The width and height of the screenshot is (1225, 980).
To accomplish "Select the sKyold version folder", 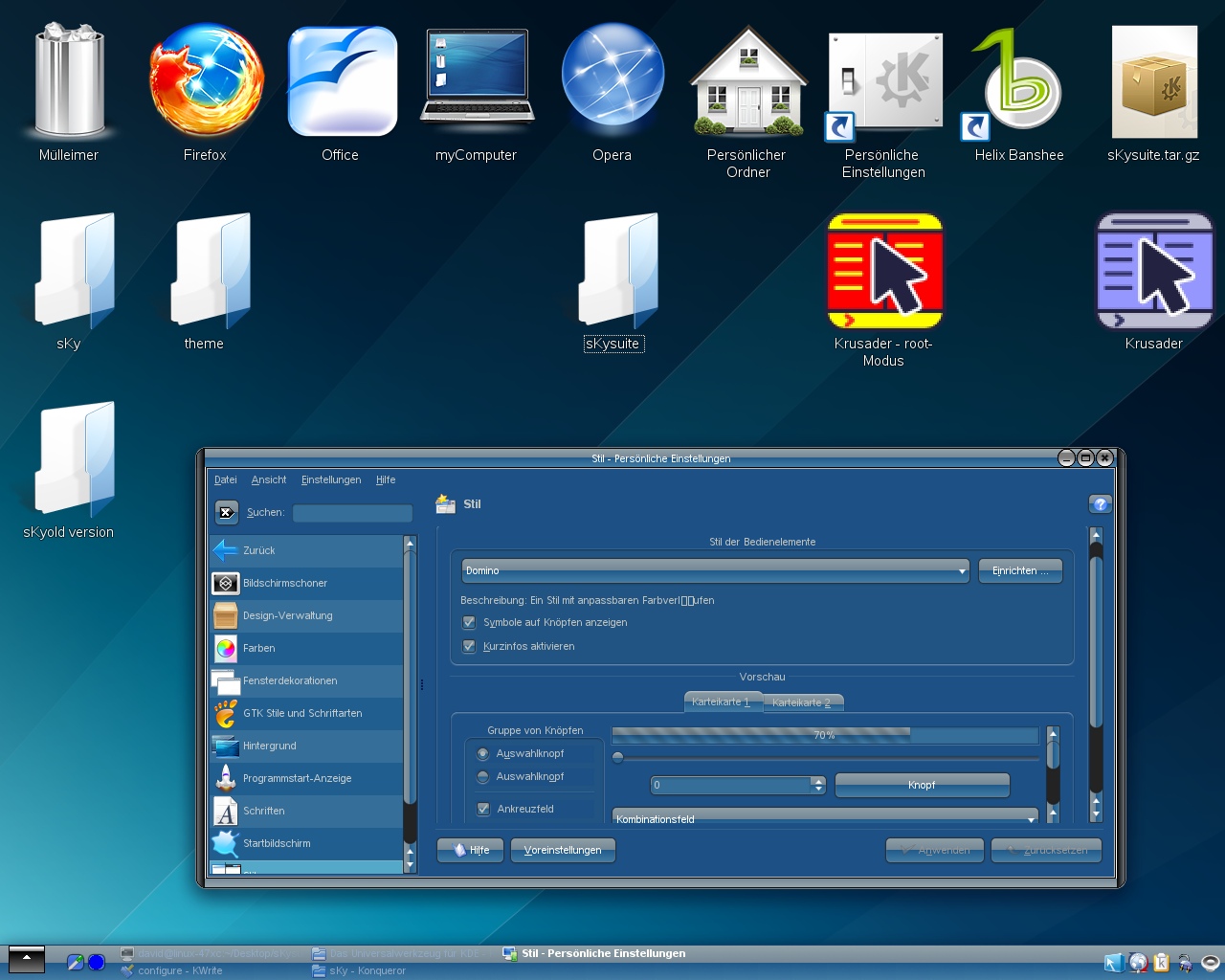I will (x=75, y=457).
